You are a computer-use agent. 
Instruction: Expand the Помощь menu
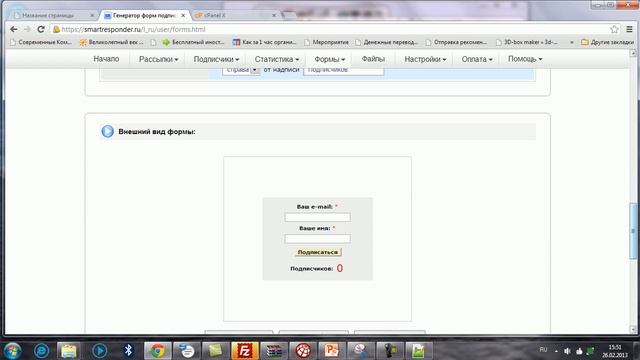pos(525,59)
